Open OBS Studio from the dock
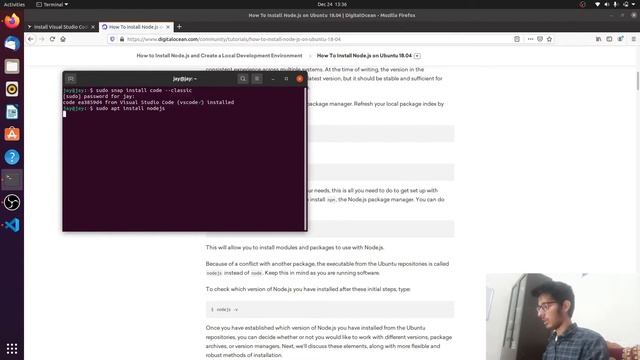Viewport: 640px width, 360px height. [x=12, y=202]
